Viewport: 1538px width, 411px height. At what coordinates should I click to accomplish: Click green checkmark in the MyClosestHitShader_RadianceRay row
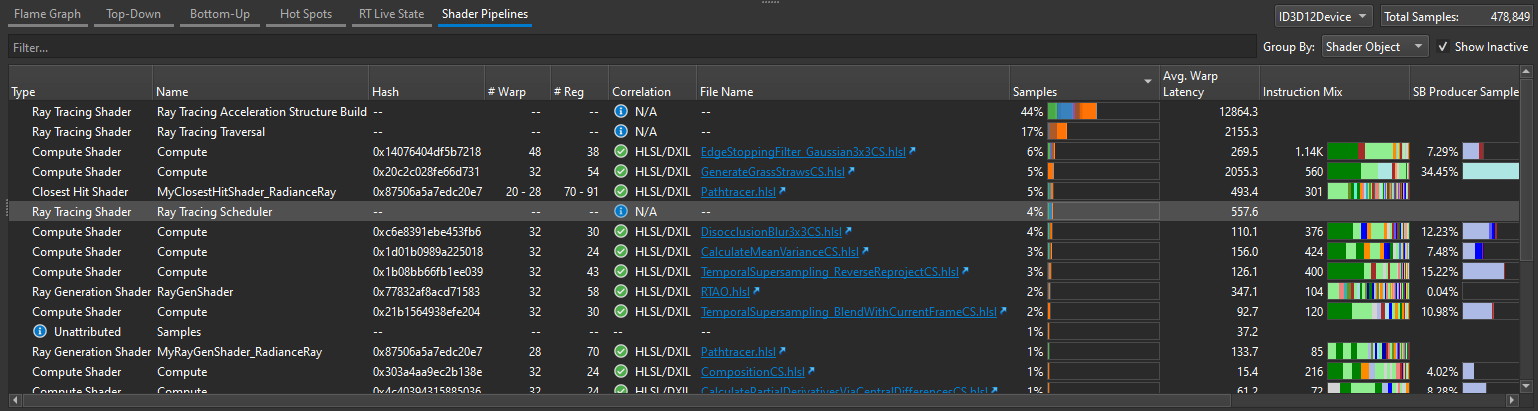click(620, 192)
